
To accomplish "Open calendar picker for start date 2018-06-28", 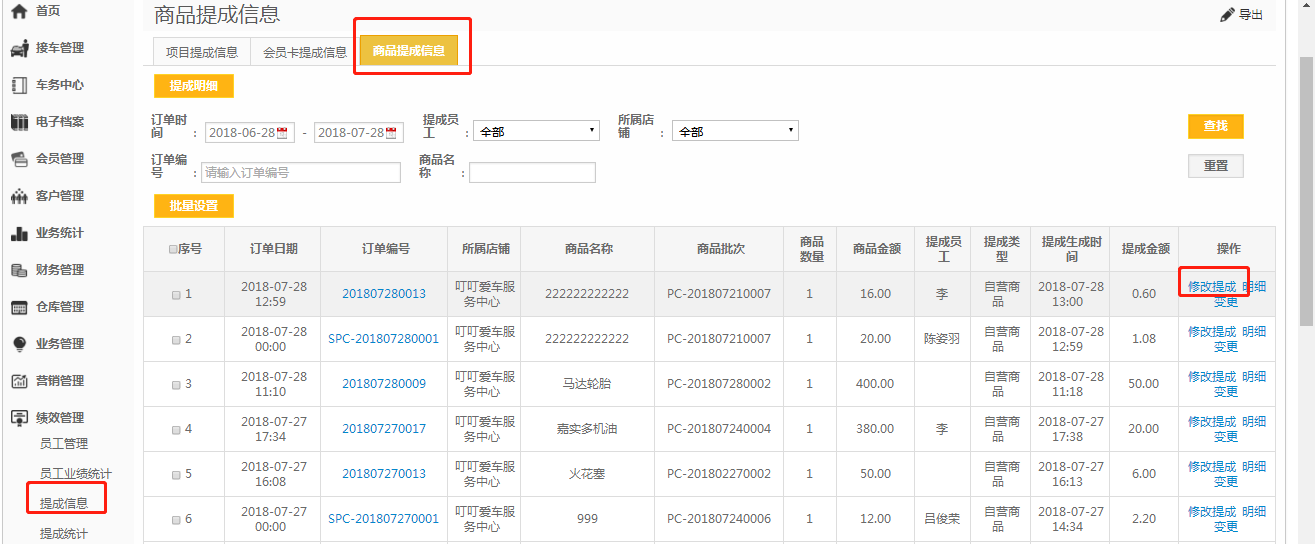I will (x=282, y=133).
